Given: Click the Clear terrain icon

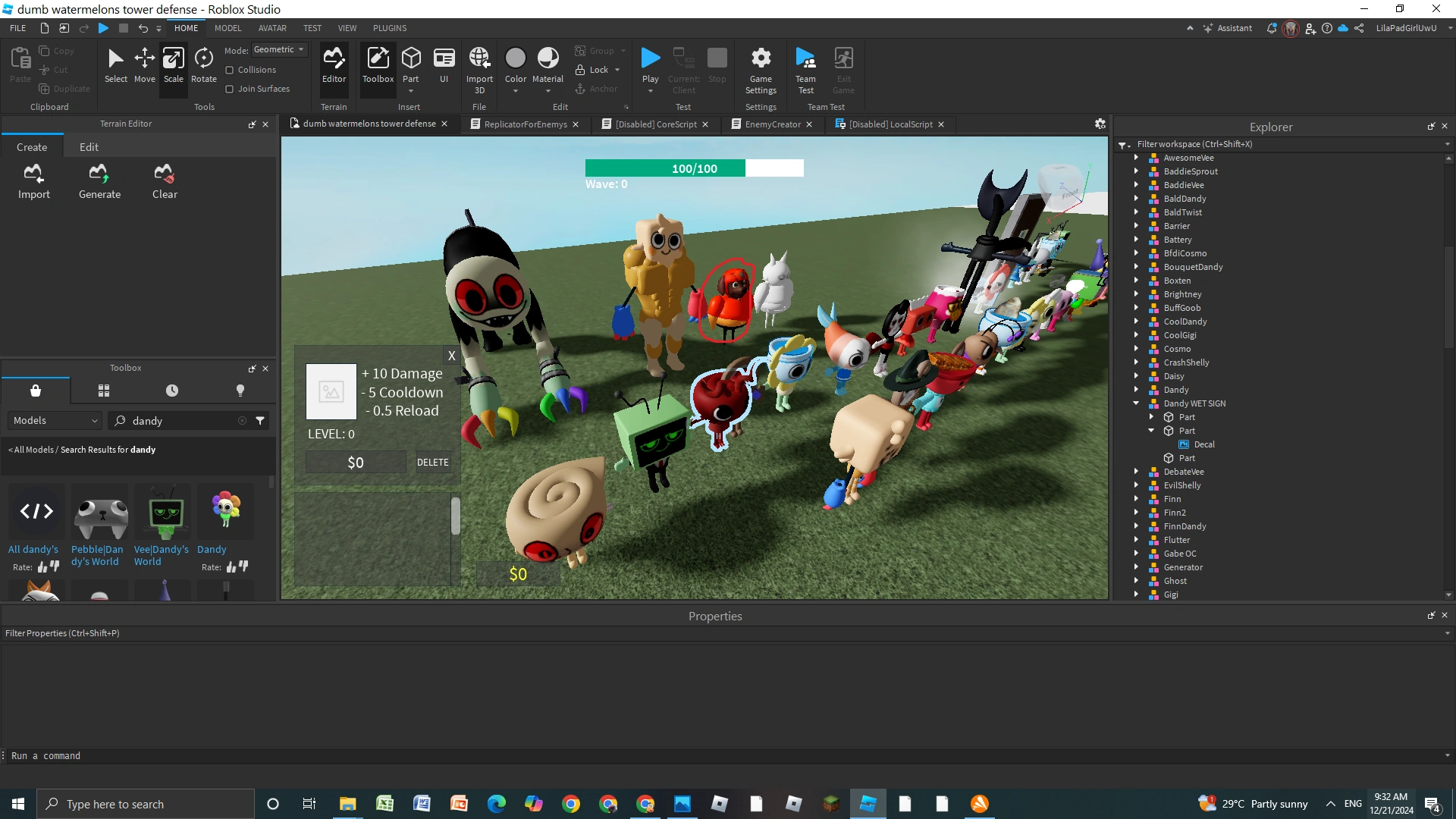Looking at the screenshot, I should click(165, 181).
